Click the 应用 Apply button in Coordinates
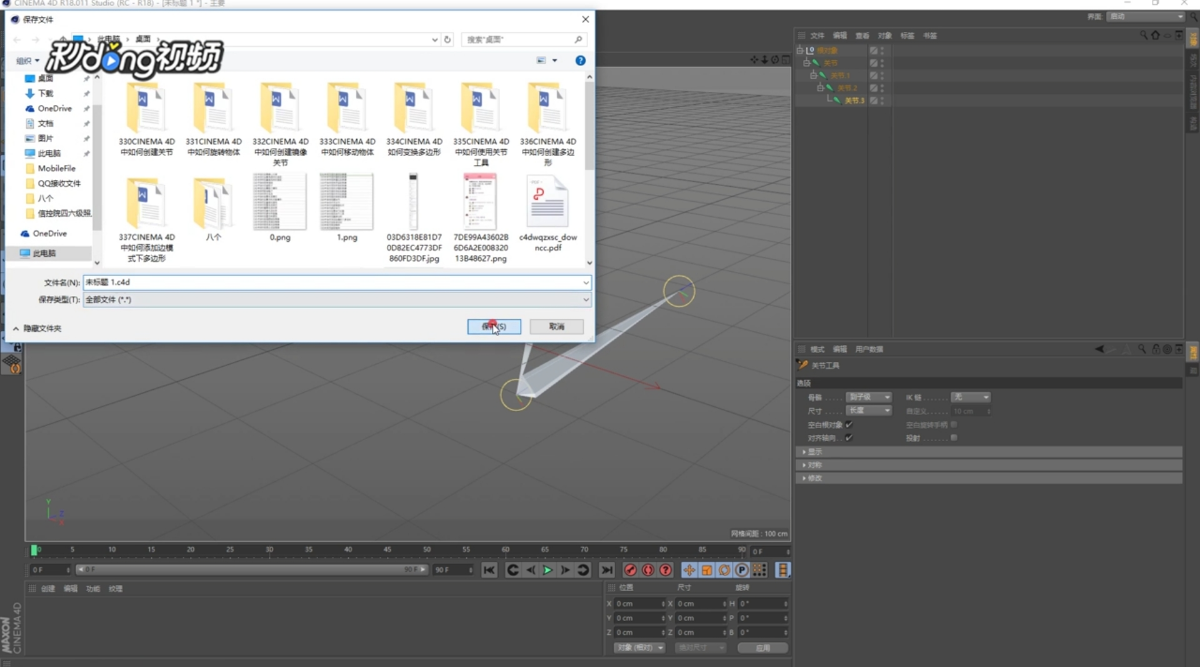The image size is (1200, 667). click(x=762, y=648)
